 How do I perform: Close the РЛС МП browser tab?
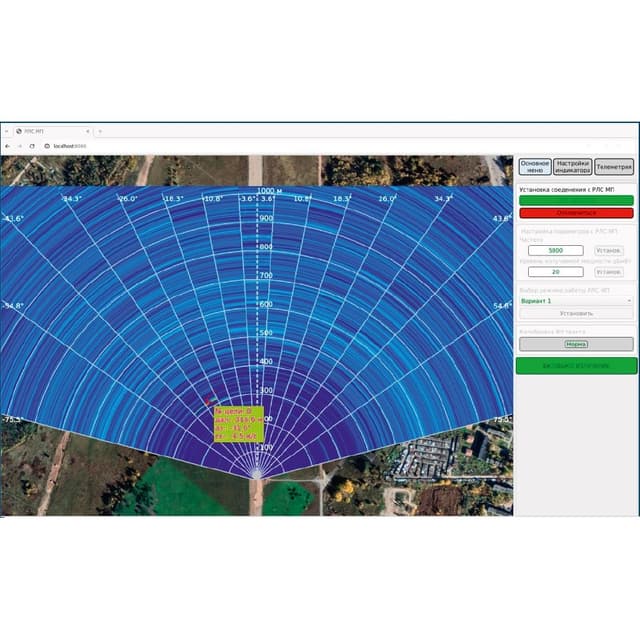[88, 131]
